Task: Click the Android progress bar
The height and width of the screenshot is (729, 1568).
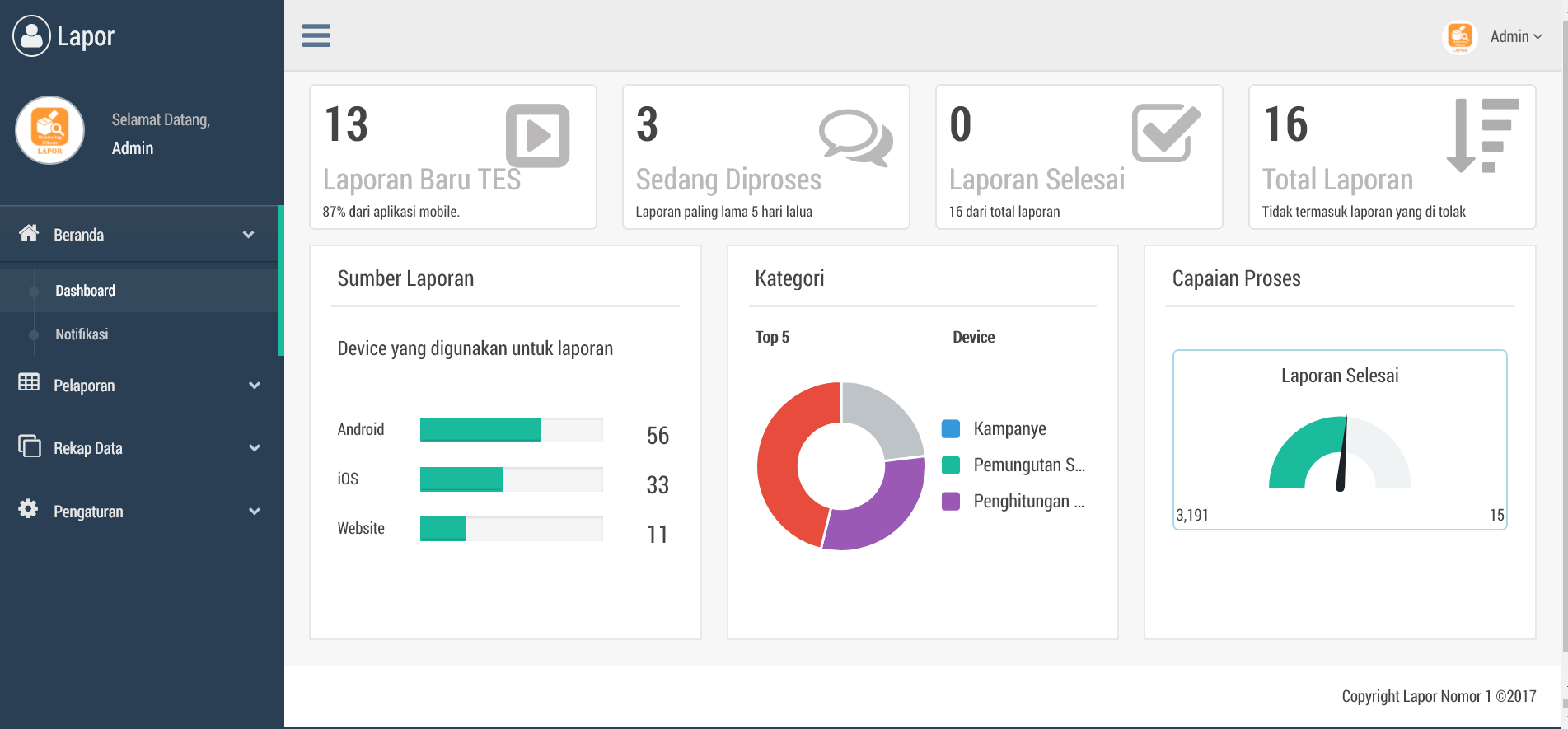Action: pyautogui.click(x=511, y=430)
